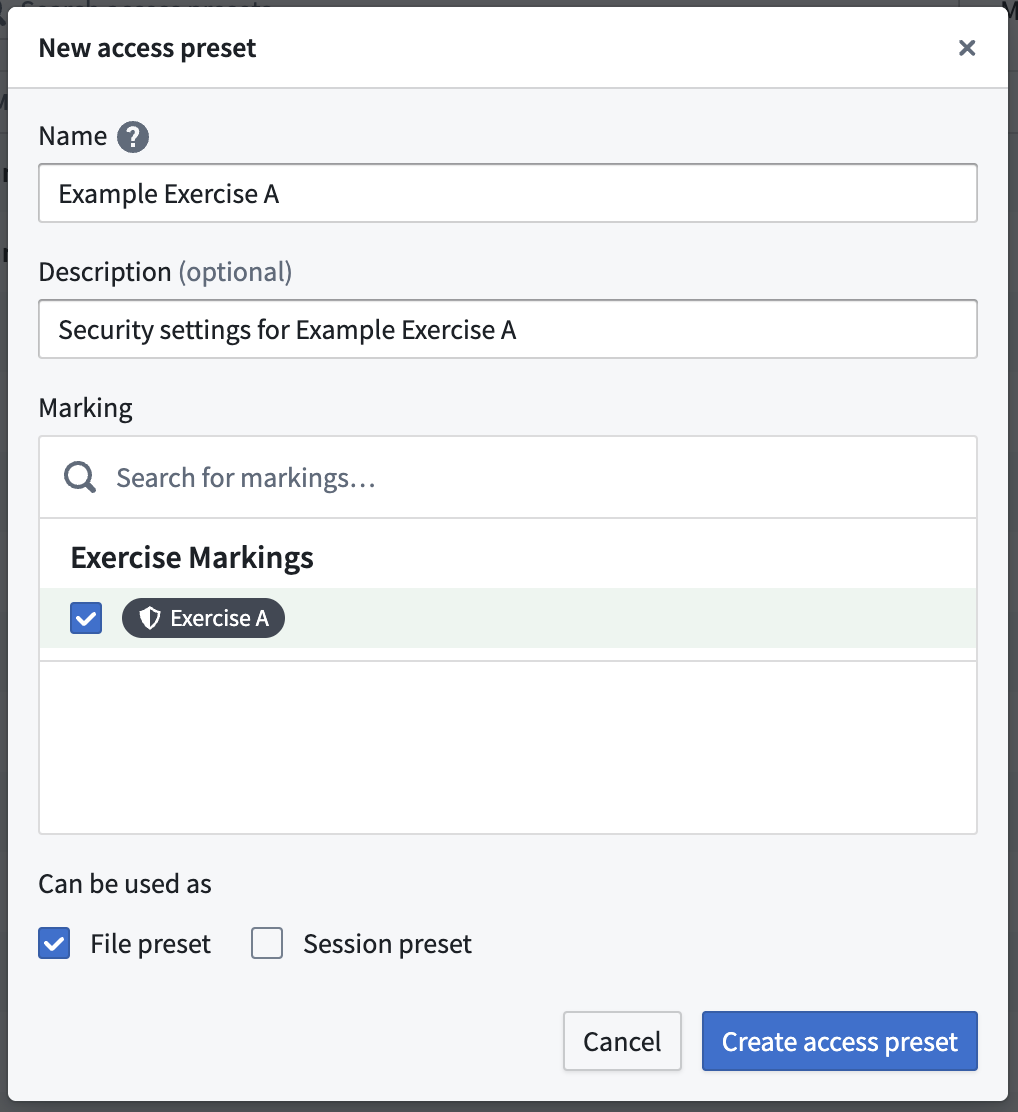Click Cancel to abandon the preset

pyautogui.click(x=622, y=1041)
